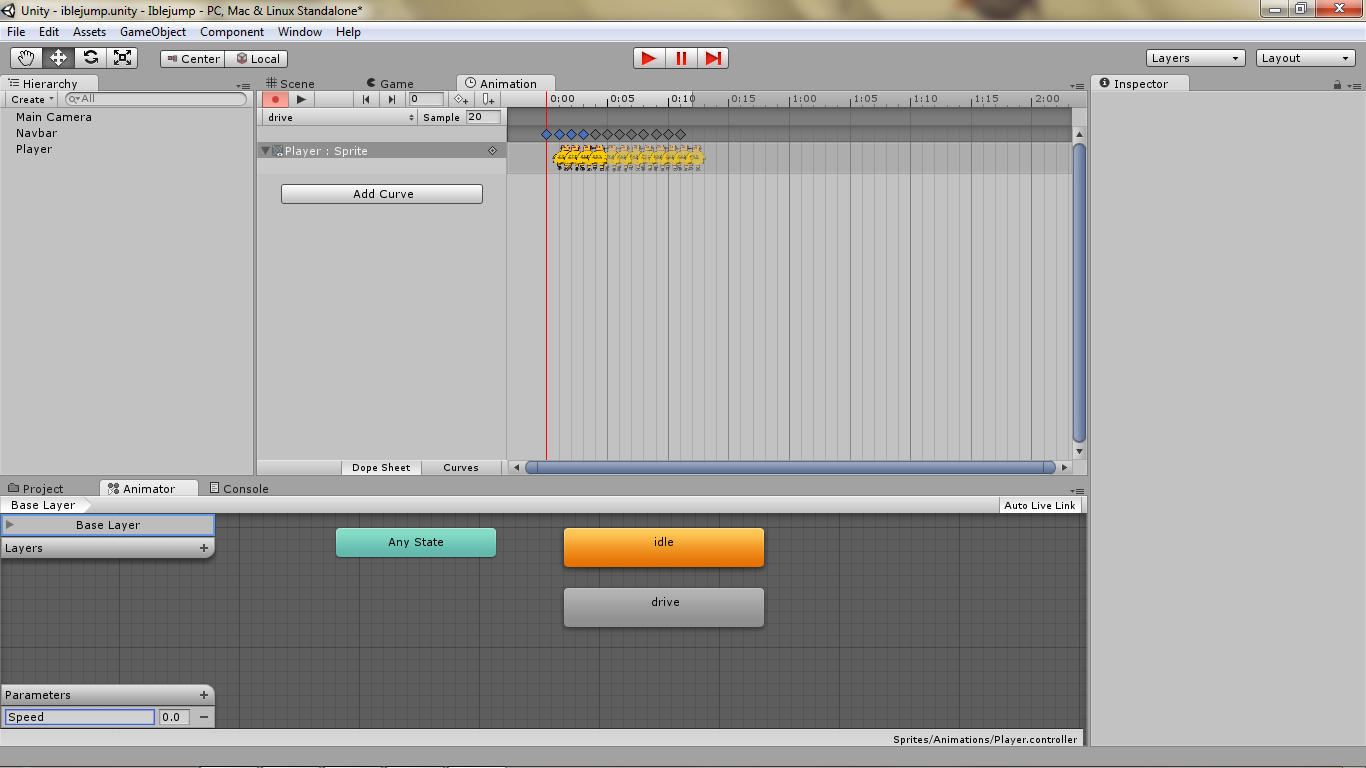Select the idle state node
The height and width of the screenshot is (768, 1366).
click(664, 547)
